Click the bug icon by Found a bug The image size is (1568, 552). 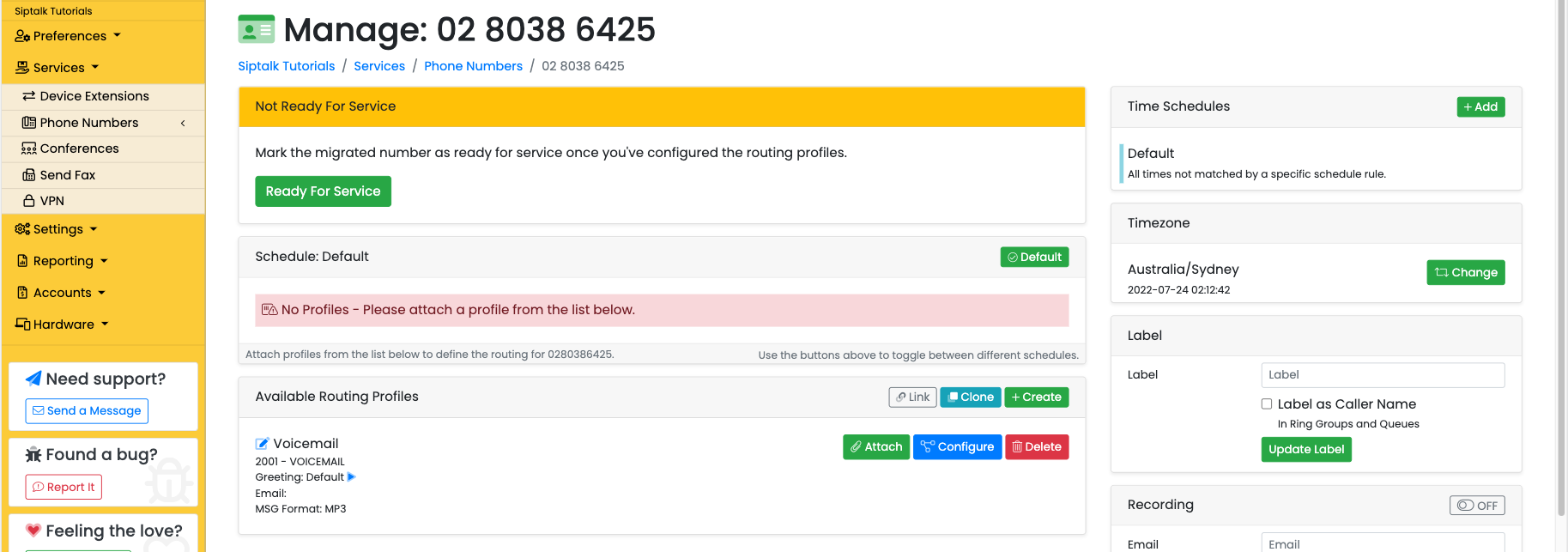[33, 454]
